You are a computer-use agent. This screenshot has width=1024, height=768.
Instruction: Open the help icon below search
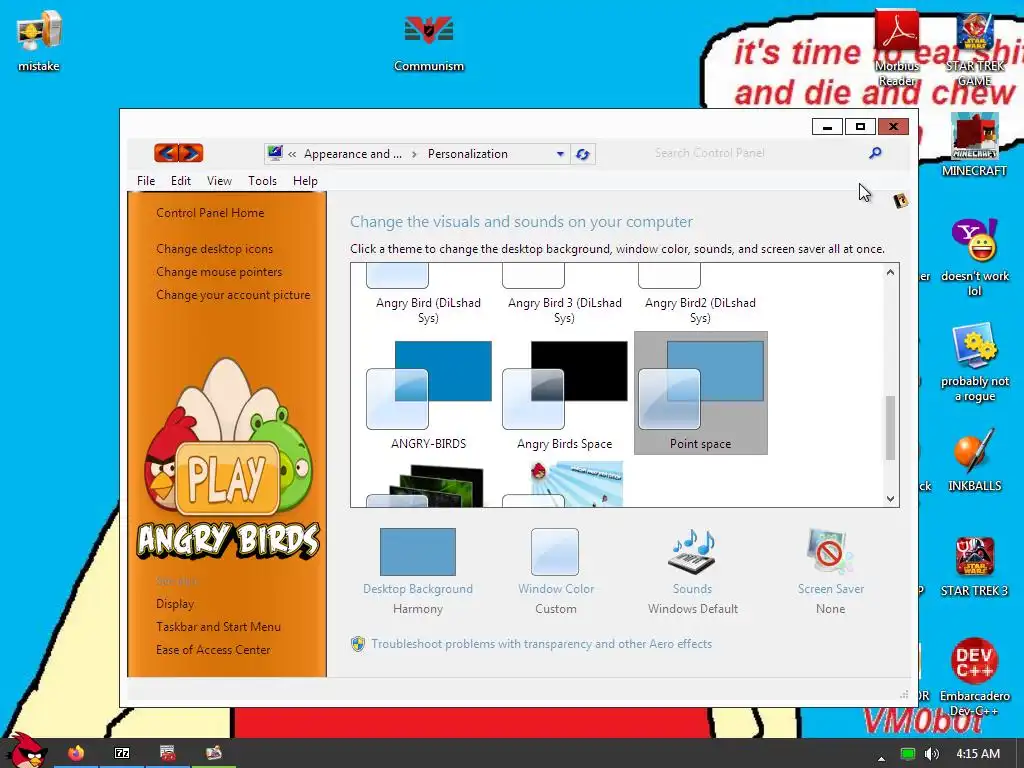901,200
